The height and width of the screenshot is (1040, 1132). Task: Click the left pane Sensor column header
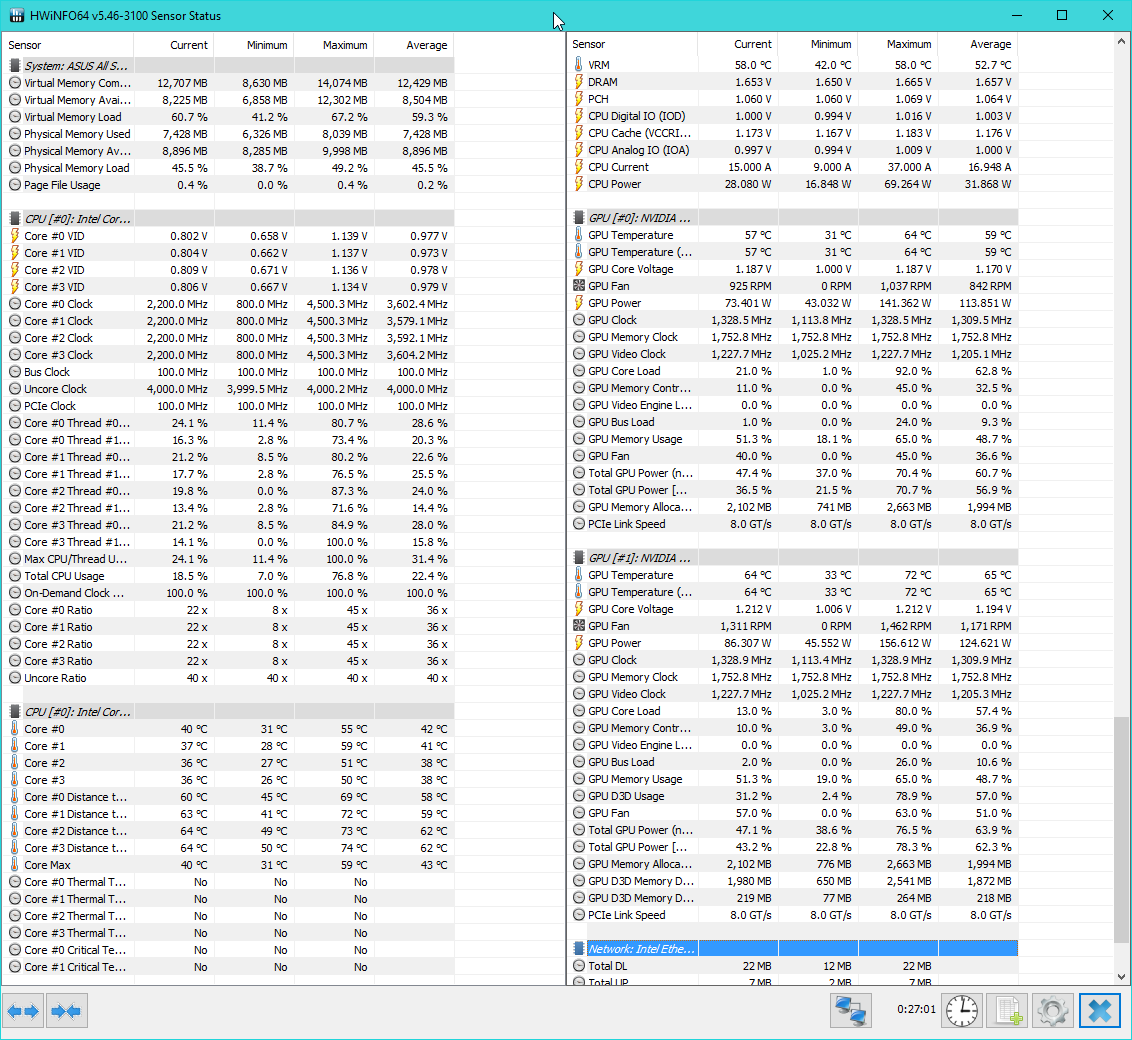(x=69, y=45)
